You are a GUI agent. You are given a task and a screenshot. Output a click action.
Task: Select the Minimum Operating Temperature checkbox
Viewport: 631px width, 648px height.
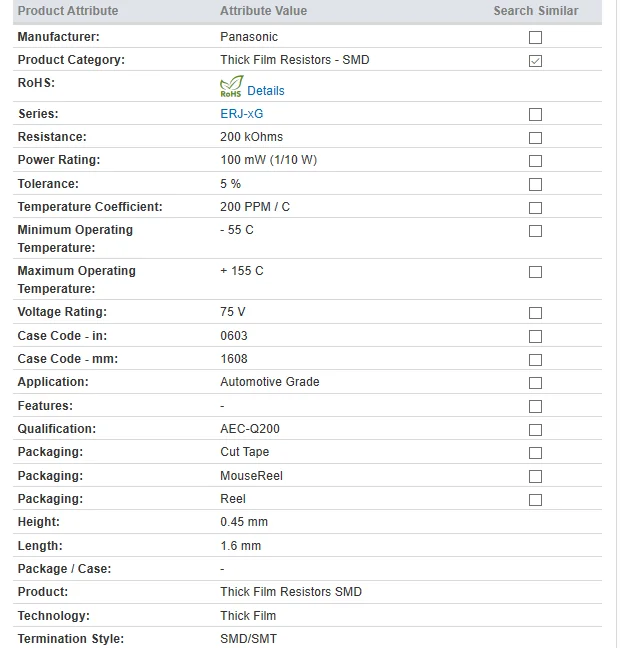pos(535,231)
